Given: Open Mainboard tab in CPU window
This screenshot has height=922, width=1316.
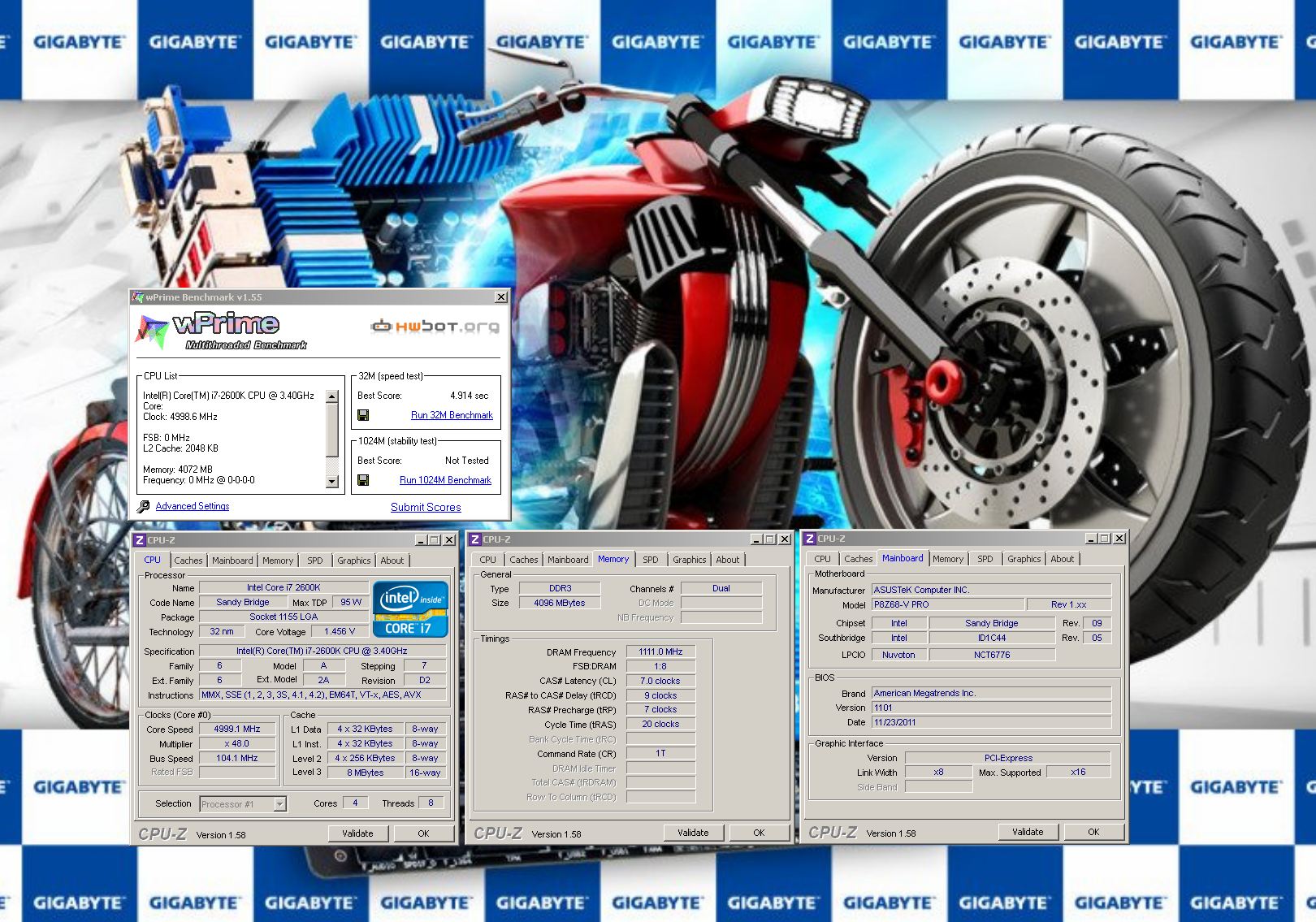Looking at the screenshot, I should (232, 561).
